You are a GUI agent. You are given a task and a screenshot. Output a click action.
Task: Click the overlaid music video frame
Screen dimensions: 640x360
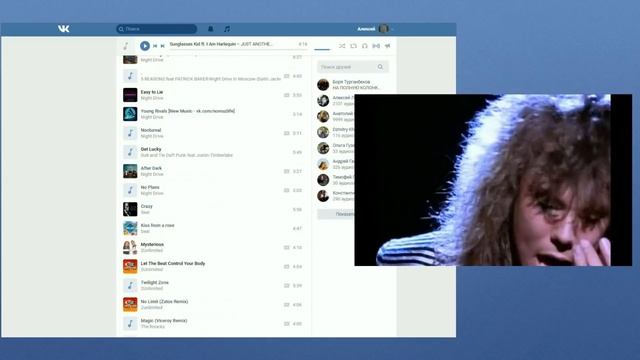click(493, 180)
